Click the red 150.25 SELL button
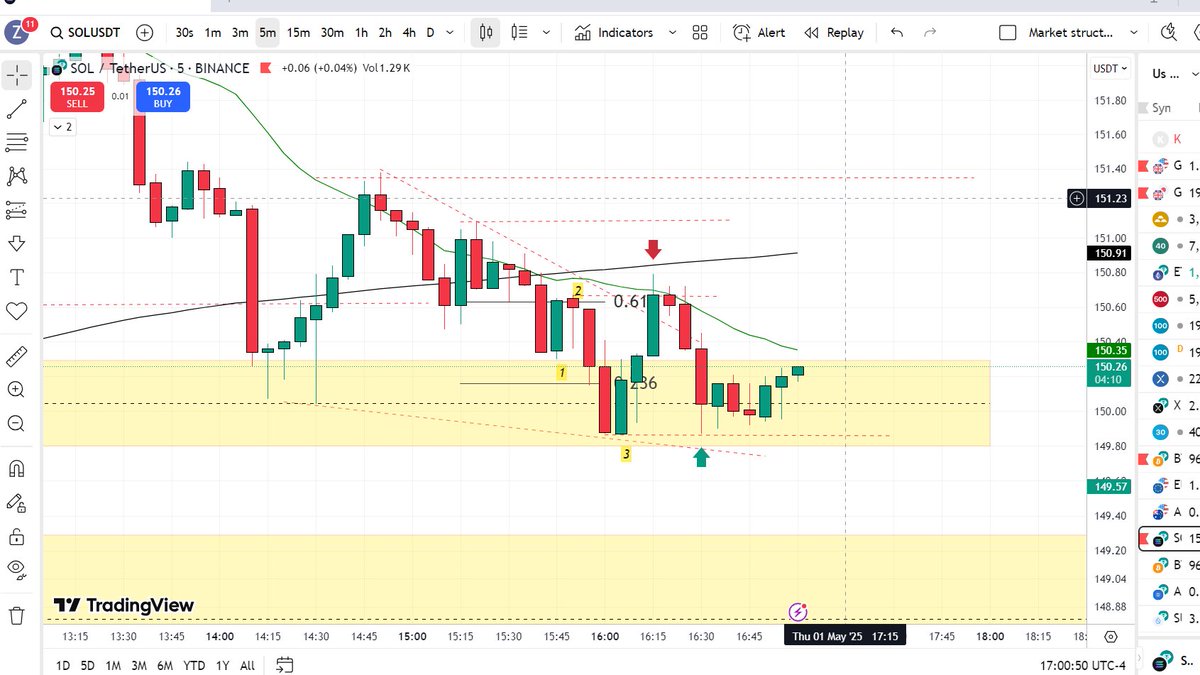 click(x=77, y=96)
